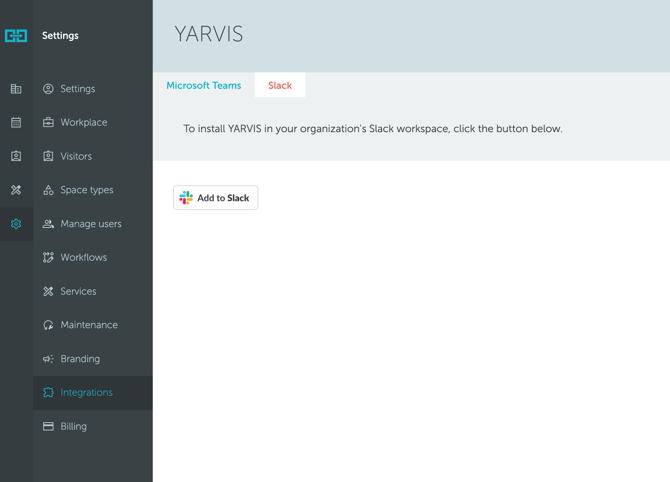Open the Services menu item
Image resolution: width=670 pixels, height=482 pixels.
point(78,292)
